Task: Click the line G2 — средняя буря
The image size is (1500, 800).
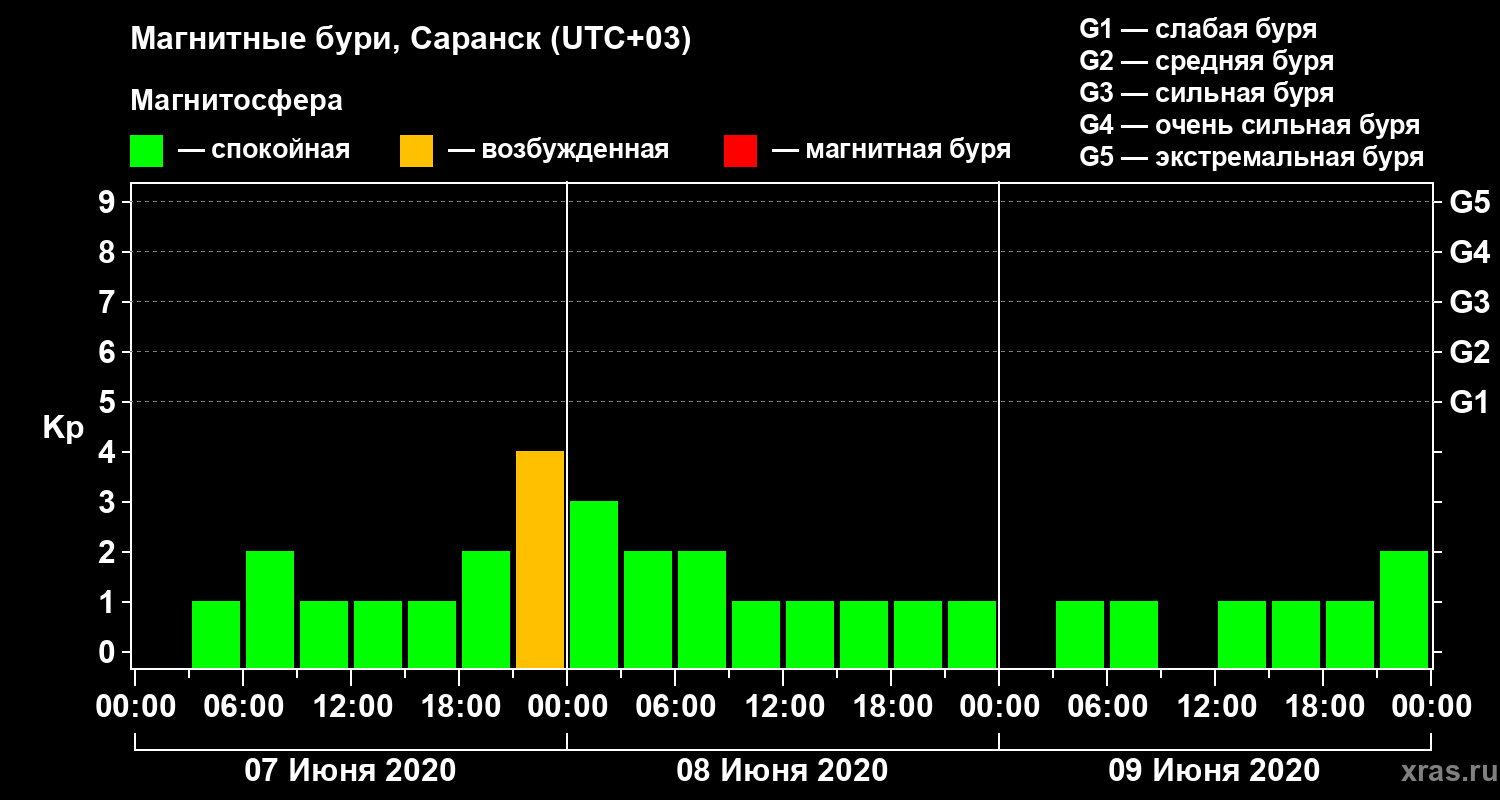Action: coord(1206,61)
